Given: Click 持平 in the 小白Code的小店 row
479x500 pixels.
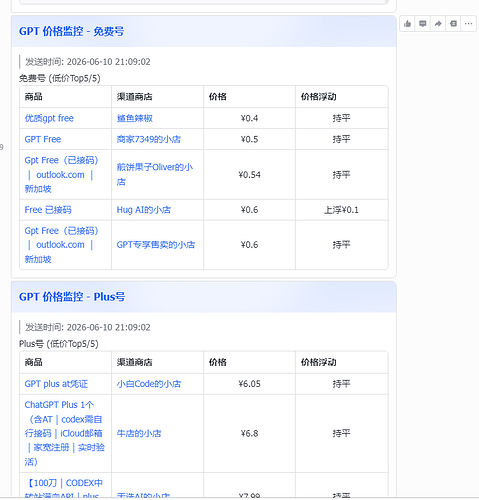Looking at the screenshot, I should [341, 384].
